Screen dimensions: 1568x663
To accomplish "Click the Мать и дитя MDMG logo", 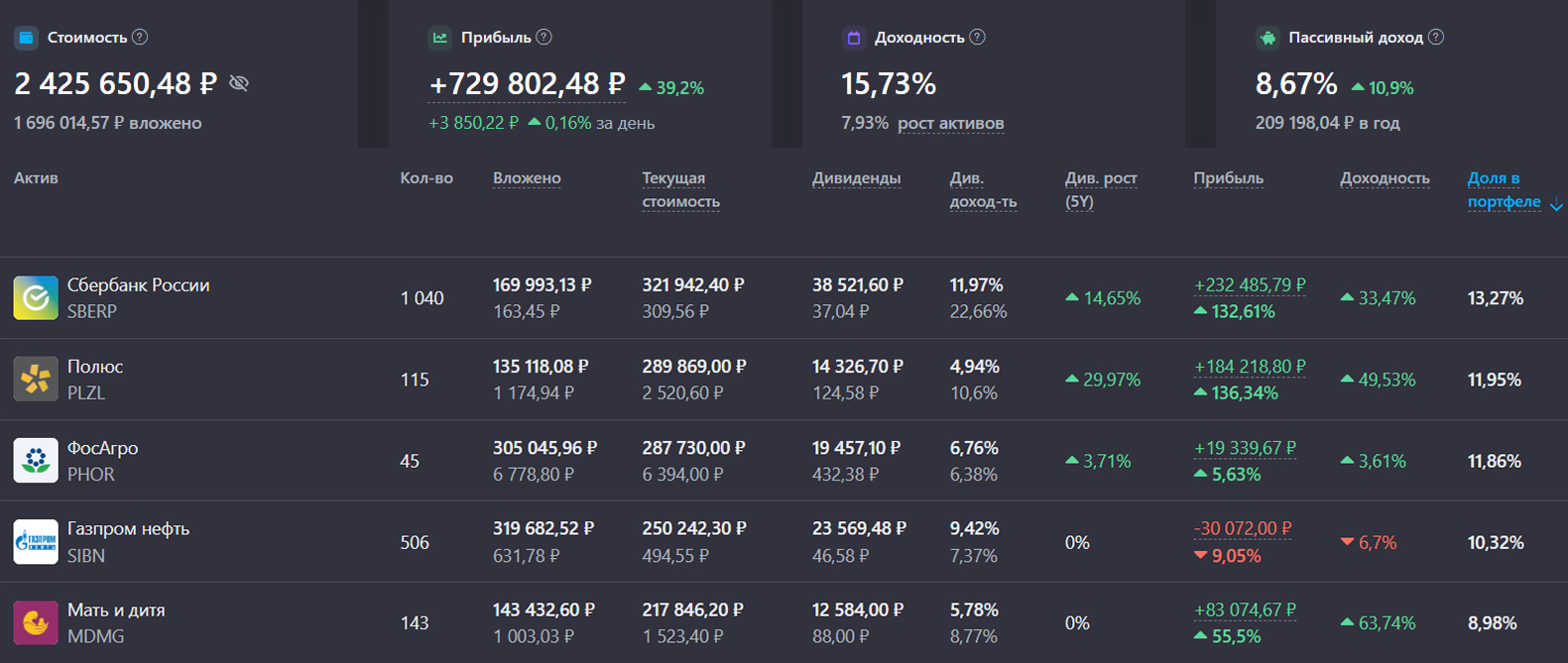I will (x=36, y=623).
